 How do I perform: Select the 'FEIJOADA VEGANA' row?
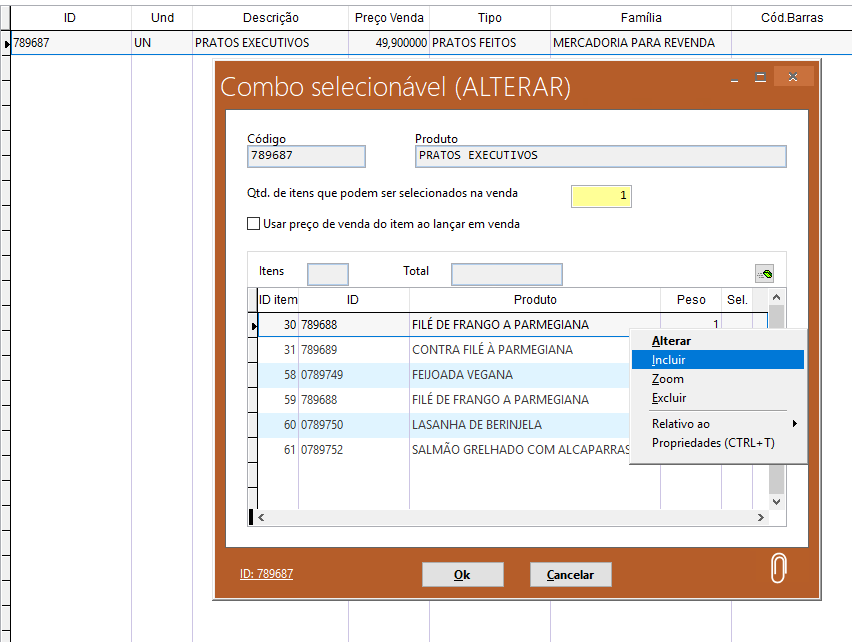click(x=462, y=375)
